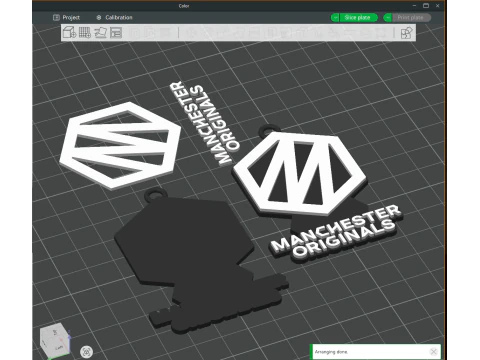This screenshot has width=480, height=360.
Task: Click the round icon beside the view cube
Action: [87, 352]
